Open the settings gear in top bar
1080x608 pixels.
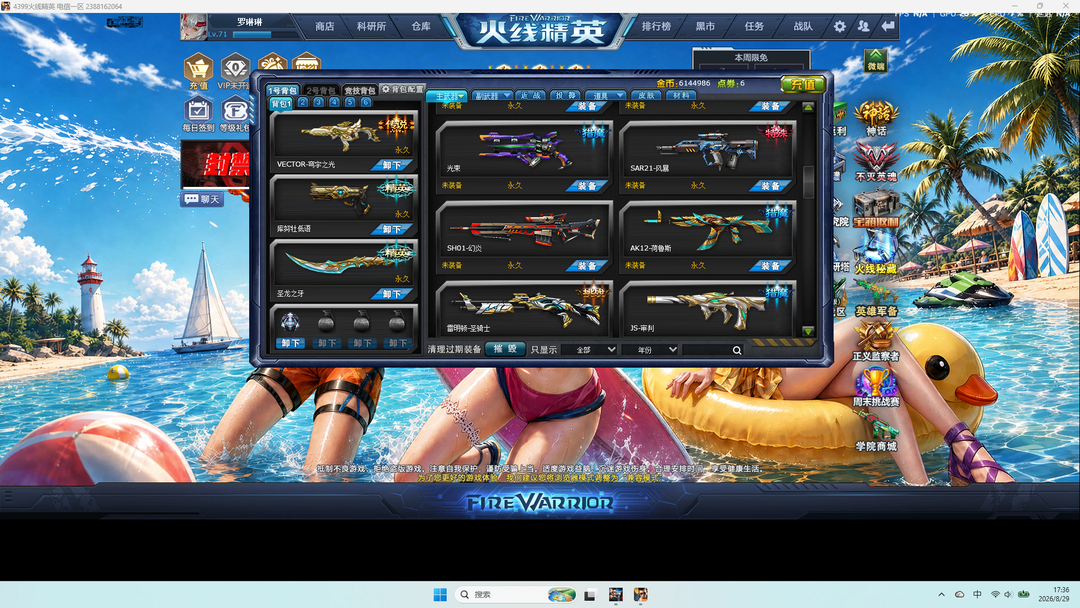click(839, 26)
